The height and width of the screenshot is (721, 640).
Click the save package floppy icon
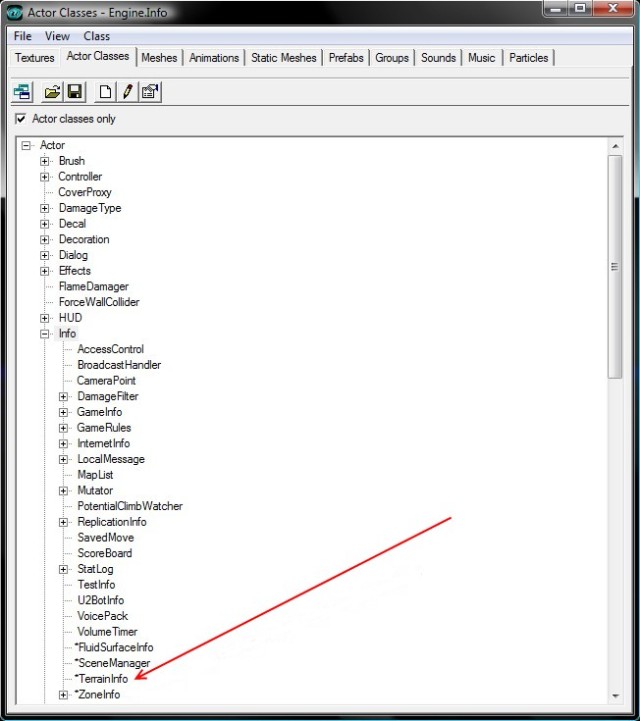click(74, 92)
